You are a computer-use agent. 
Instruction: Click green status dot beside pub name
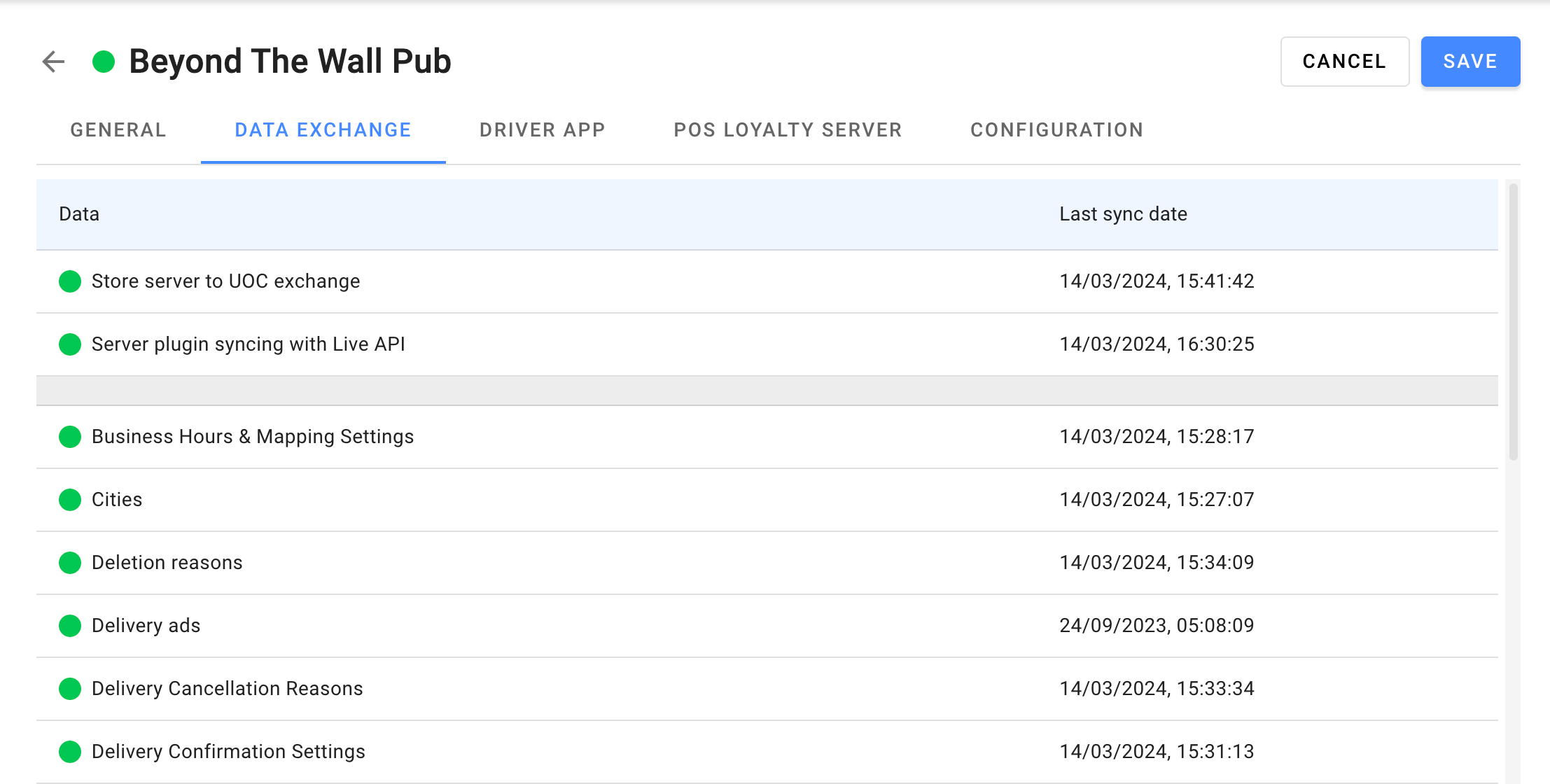click(104, 62)
